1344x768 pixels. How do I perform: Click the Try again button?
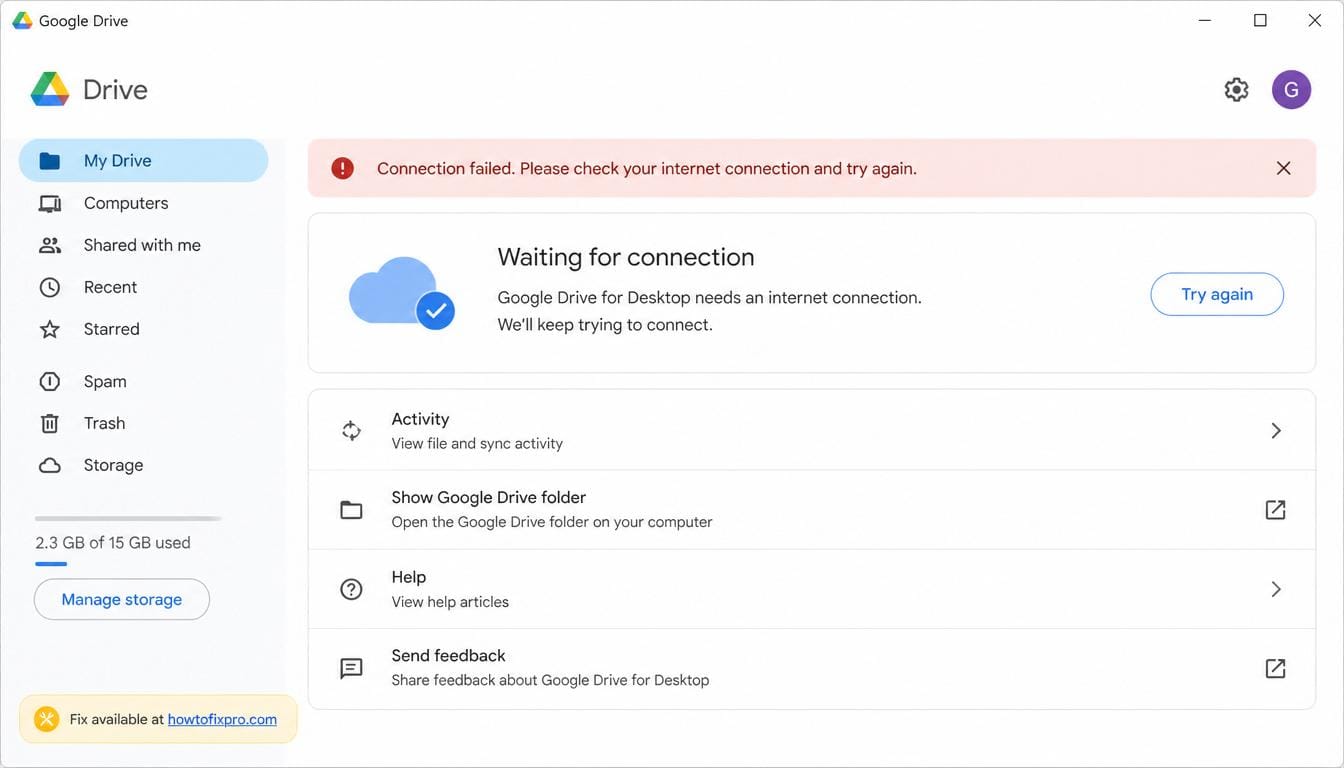[x=1217, y=294]
